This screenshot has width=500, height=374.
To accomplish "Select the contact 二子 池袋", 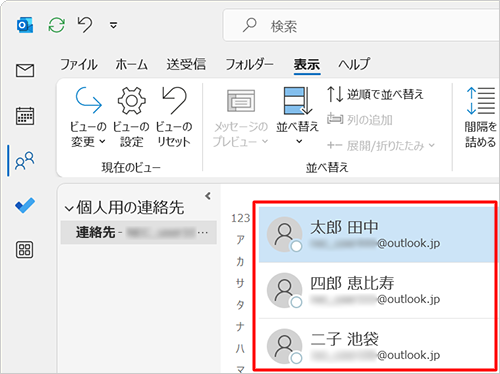I will coord(376,345).
